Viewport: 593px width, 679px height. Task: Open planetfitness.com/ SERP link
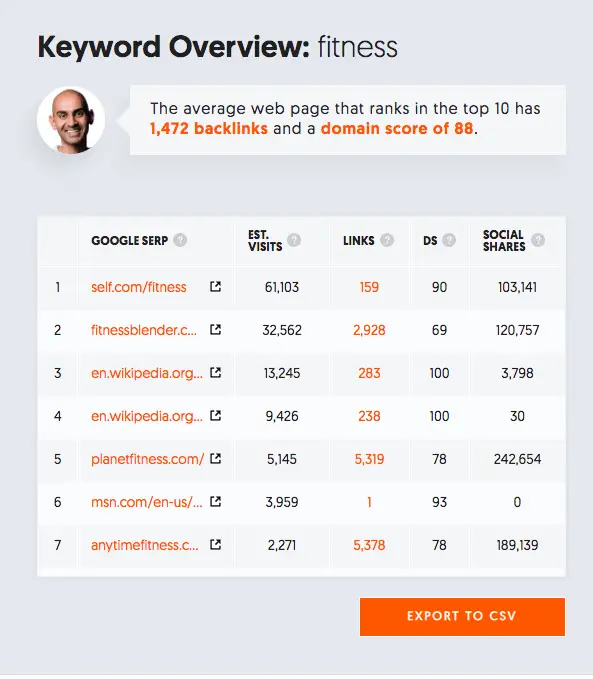[x=148, y=459]
